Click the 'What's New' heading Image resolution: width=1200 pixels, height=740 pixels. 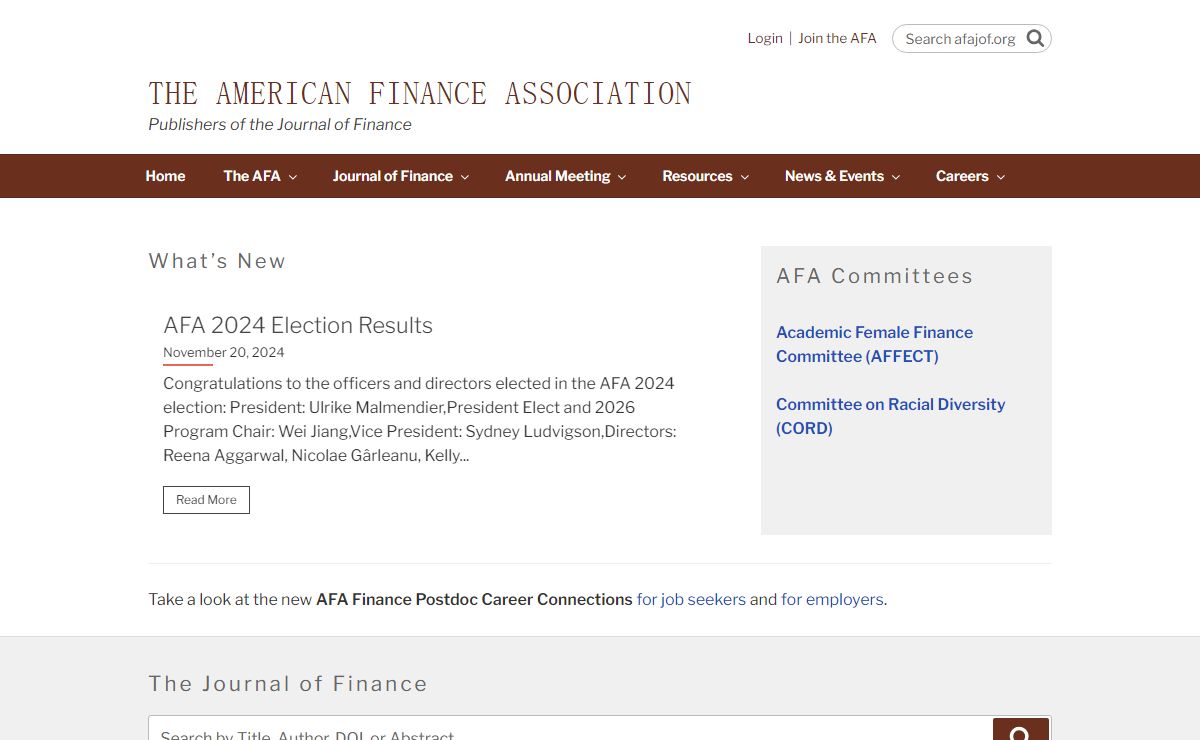(x=217, y=261)
